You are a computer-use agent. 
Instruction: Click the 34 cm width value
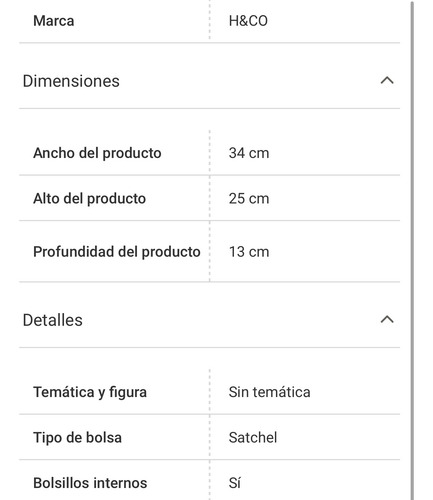tap(249, 153)
